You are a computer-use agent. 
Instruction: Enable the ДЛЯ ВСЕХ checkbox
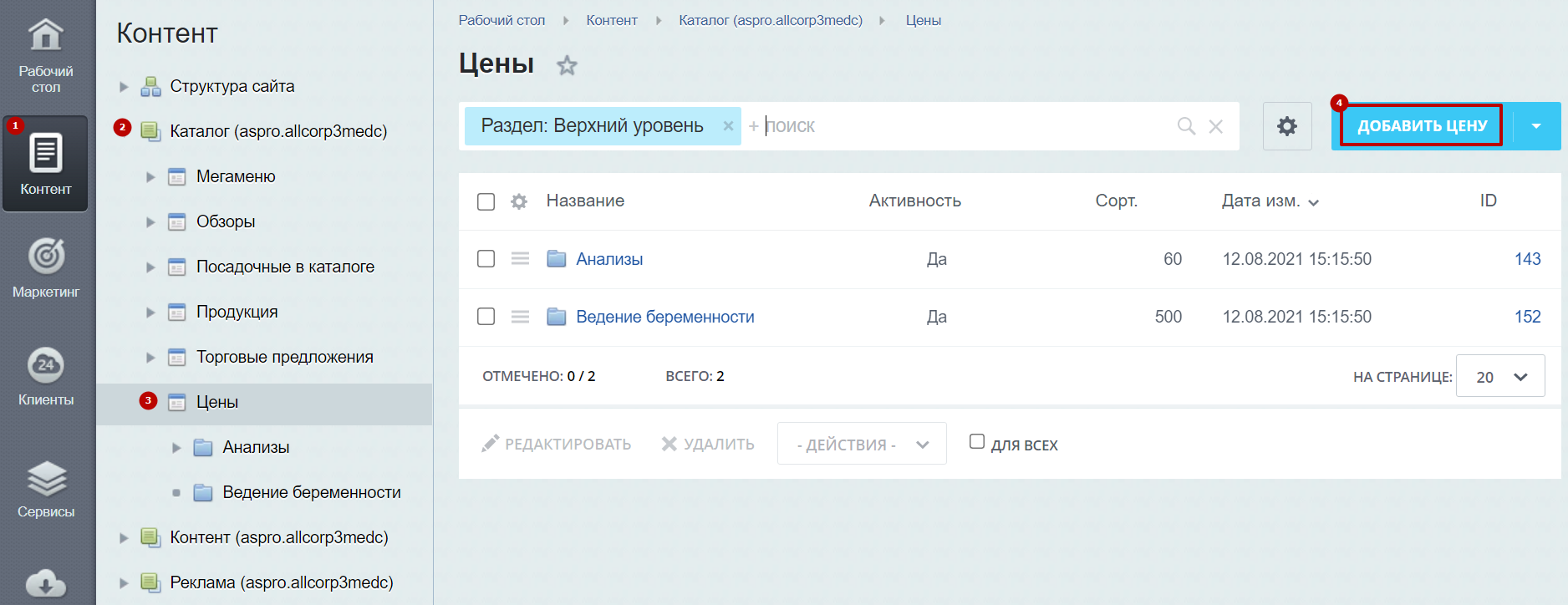[x=977, y=441]
